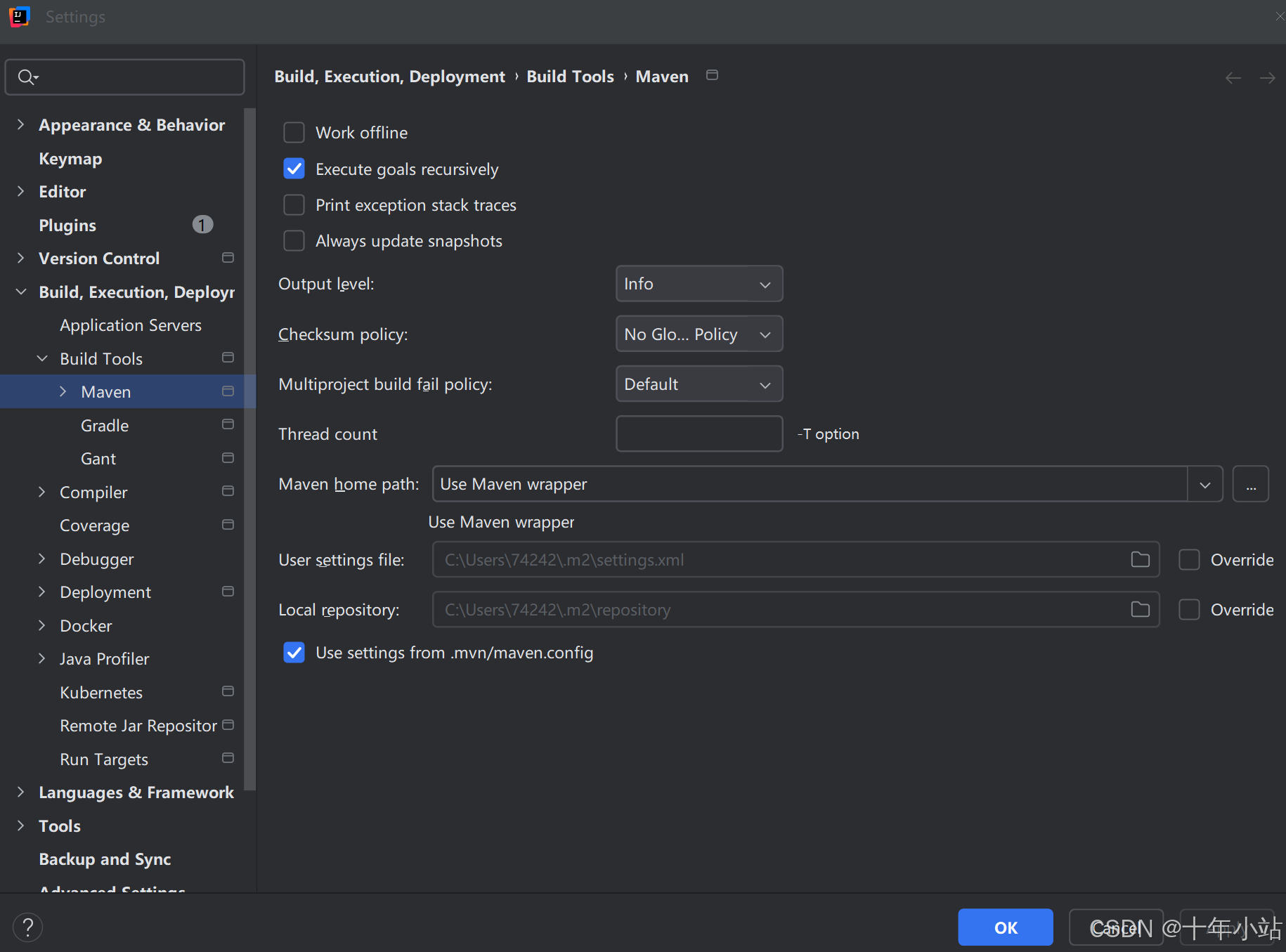Go back using the left arrow
Image resolution: width=1286 pixels, height=952 pixels.
click(x=1233, y=78)
